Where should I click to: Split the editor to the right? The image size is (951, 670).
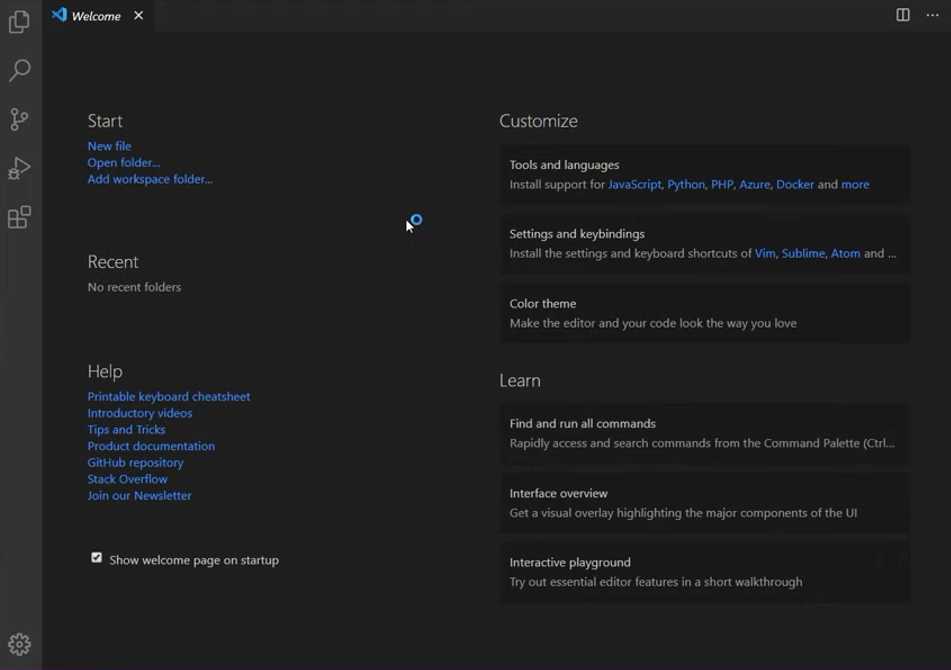902,15
